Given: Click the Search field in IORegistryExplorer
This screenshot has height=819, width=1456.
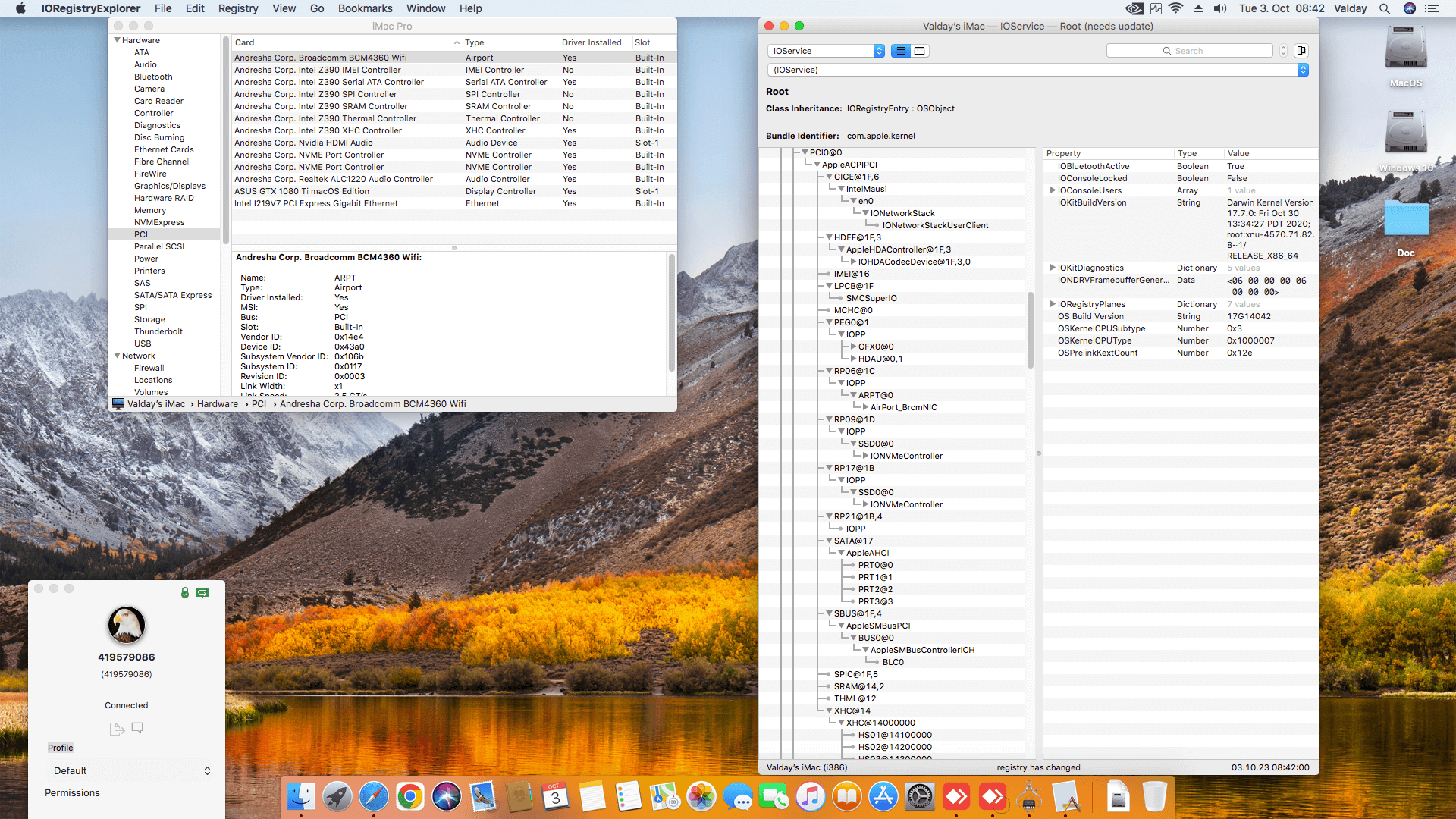Looking at the screenshot, I should click(1189, 51).
